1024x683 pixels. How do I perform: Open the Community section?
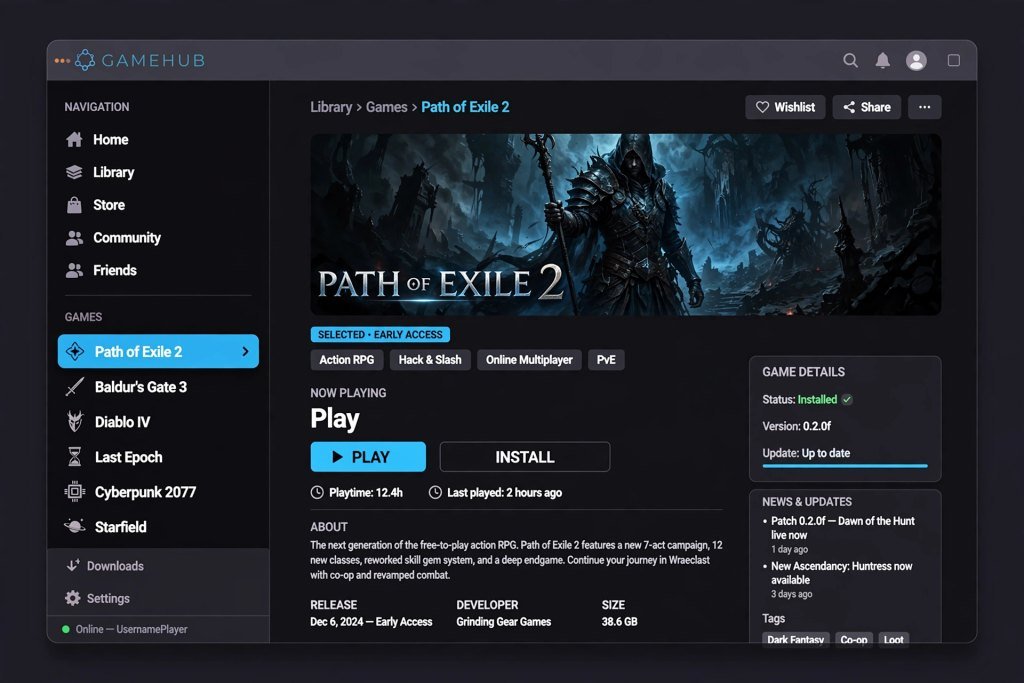[x=127, y=238]
